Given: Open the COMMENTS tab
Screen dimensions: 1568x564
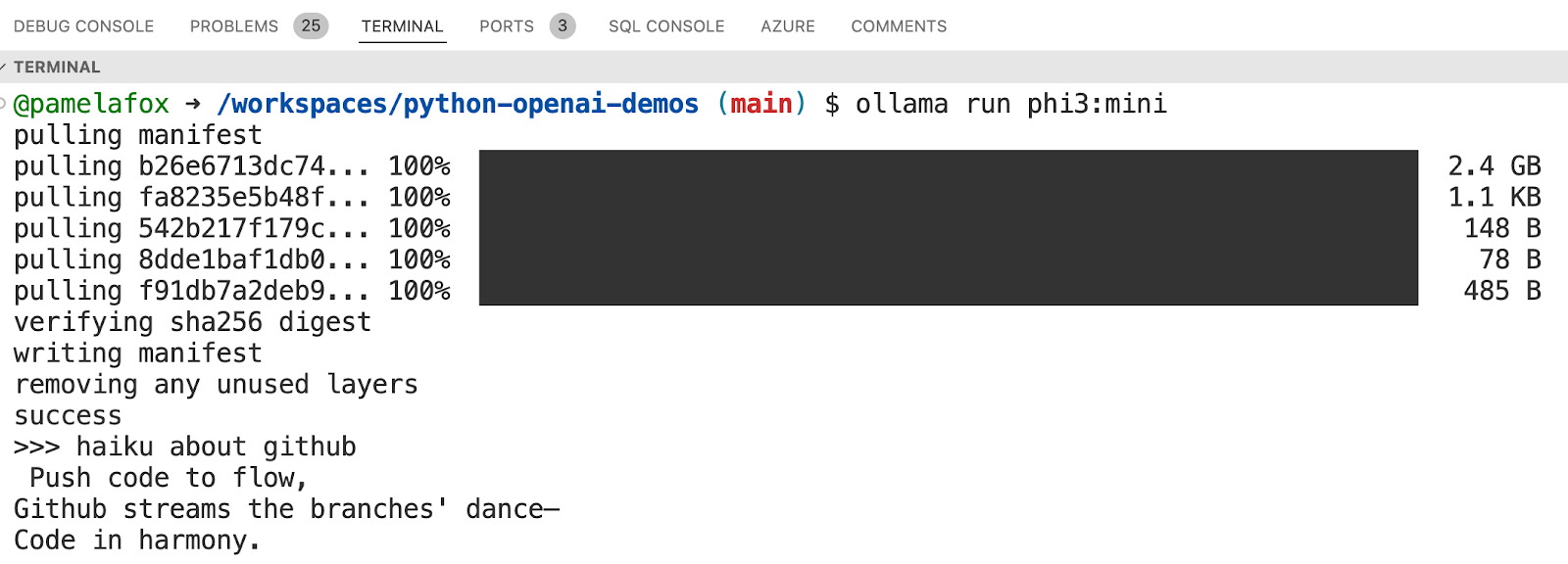Looking at the screenshot, I should click(898, 26).
